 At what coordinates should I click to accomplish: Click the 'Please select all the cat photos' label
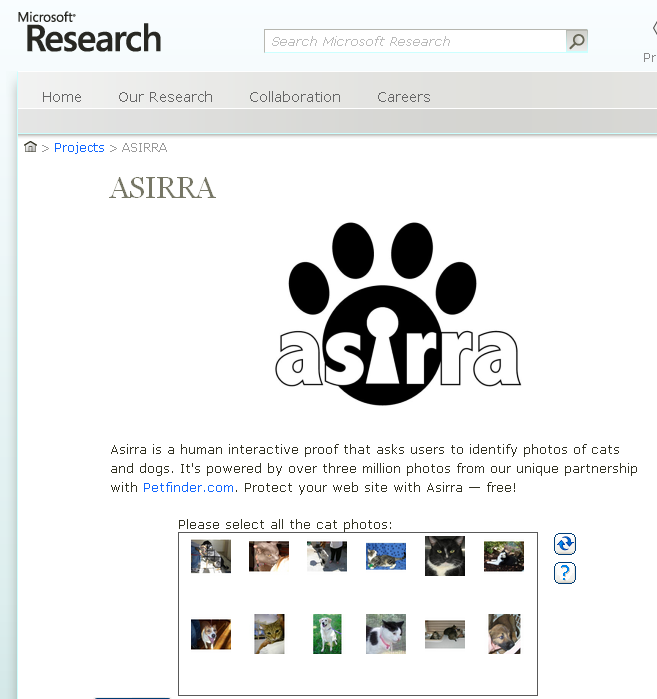pos(285,524)
